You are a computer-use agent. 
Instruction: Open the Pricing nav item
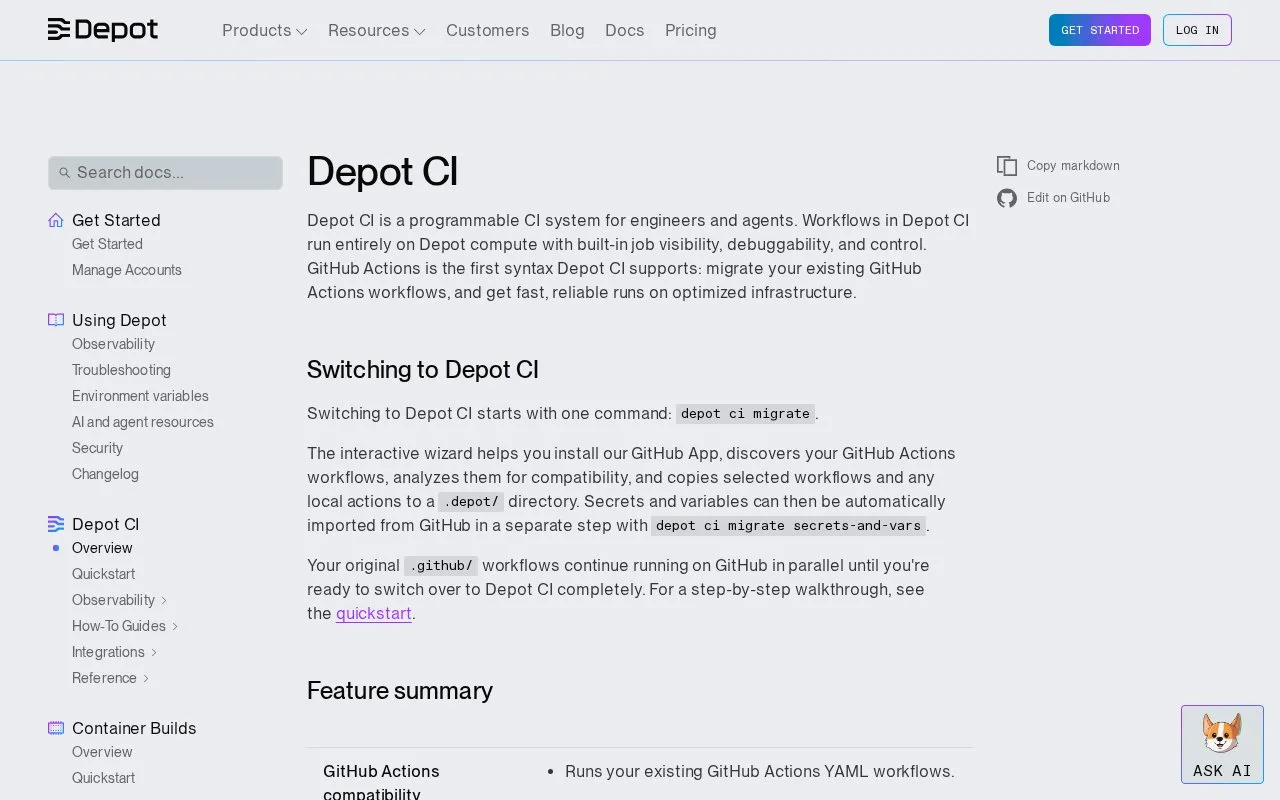pos(690,30)
